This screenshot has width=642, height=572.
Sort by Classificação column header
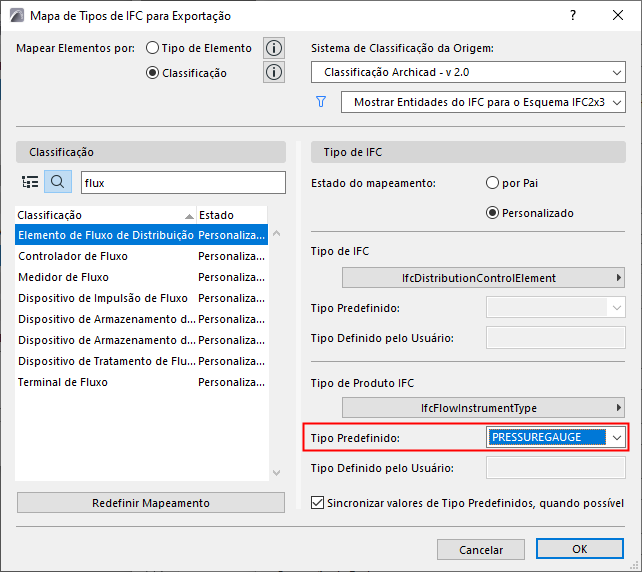(x=106, y=215)
